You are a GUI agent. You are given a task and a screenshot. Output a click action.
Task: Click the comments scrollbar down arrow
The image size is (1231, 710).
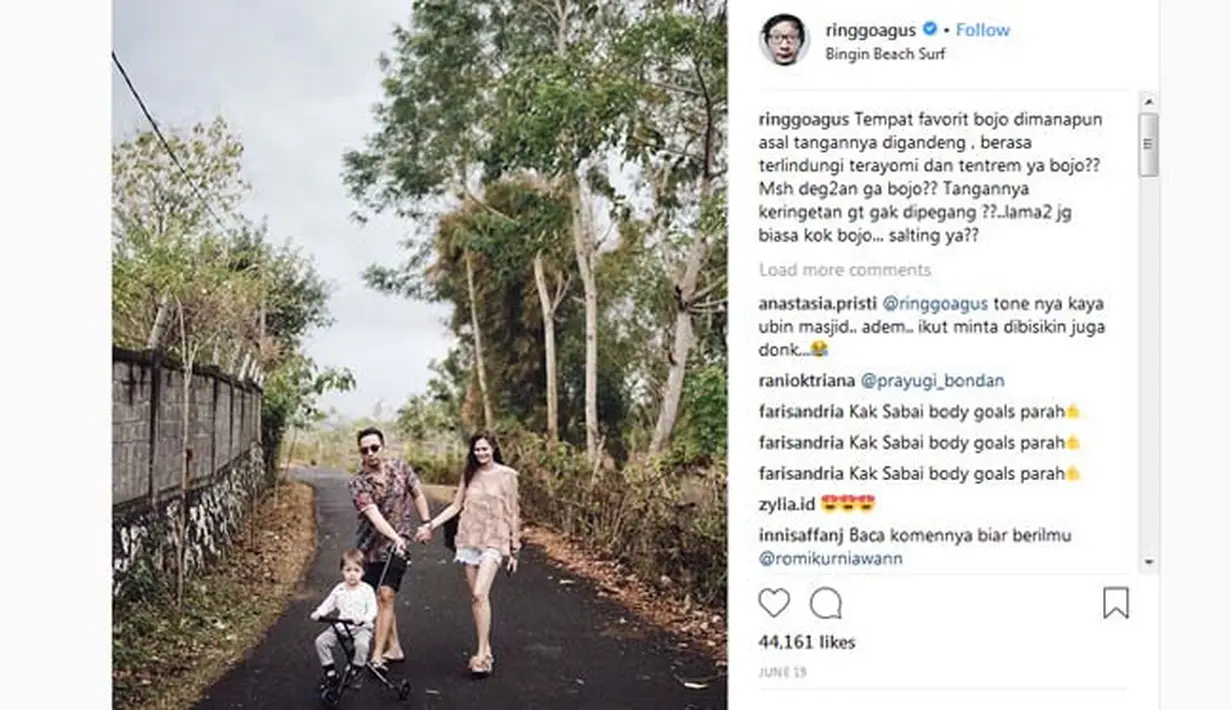click(x=1148, y=562)
